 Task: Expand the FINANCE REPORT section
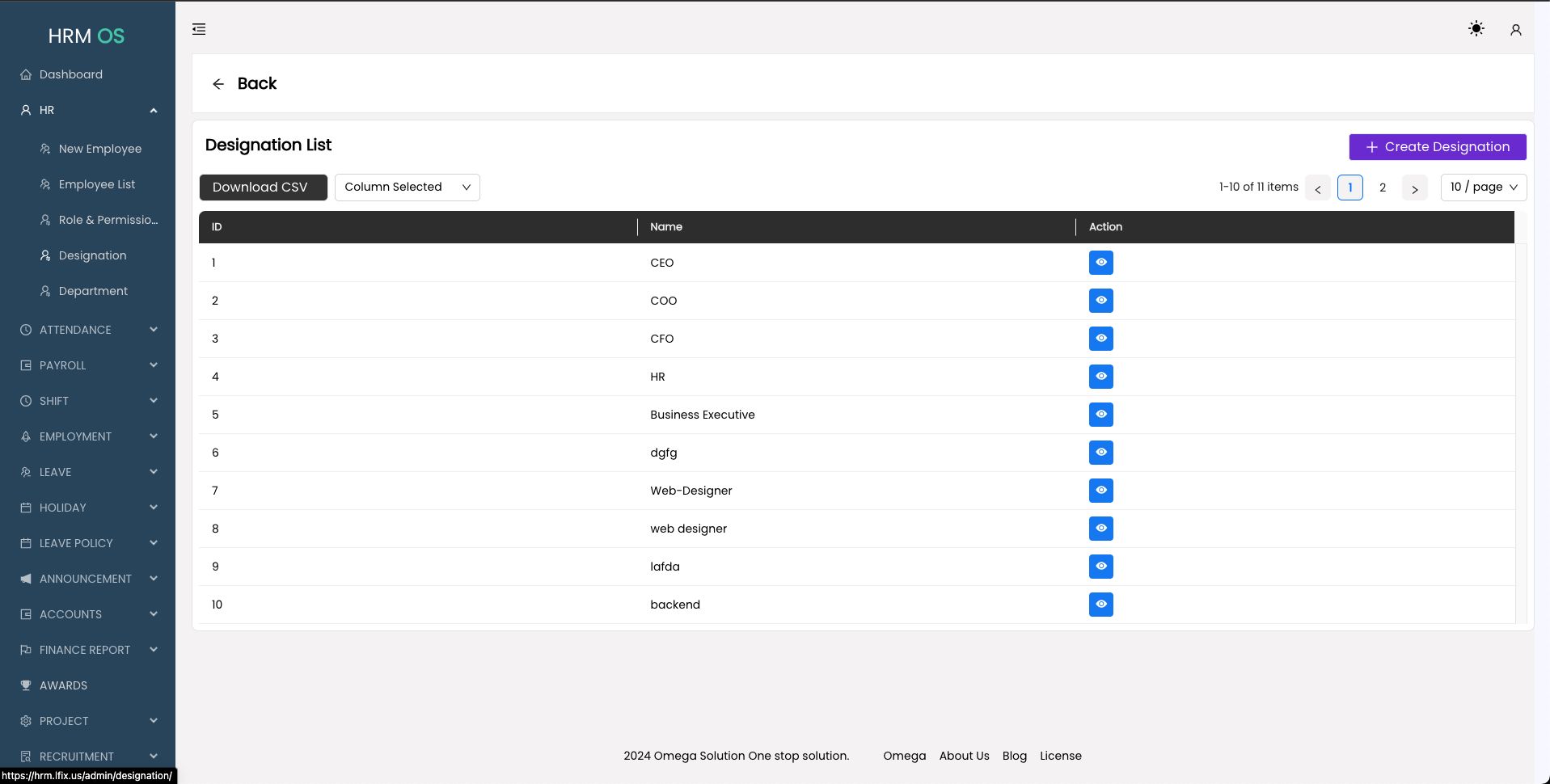coord(154,650)
